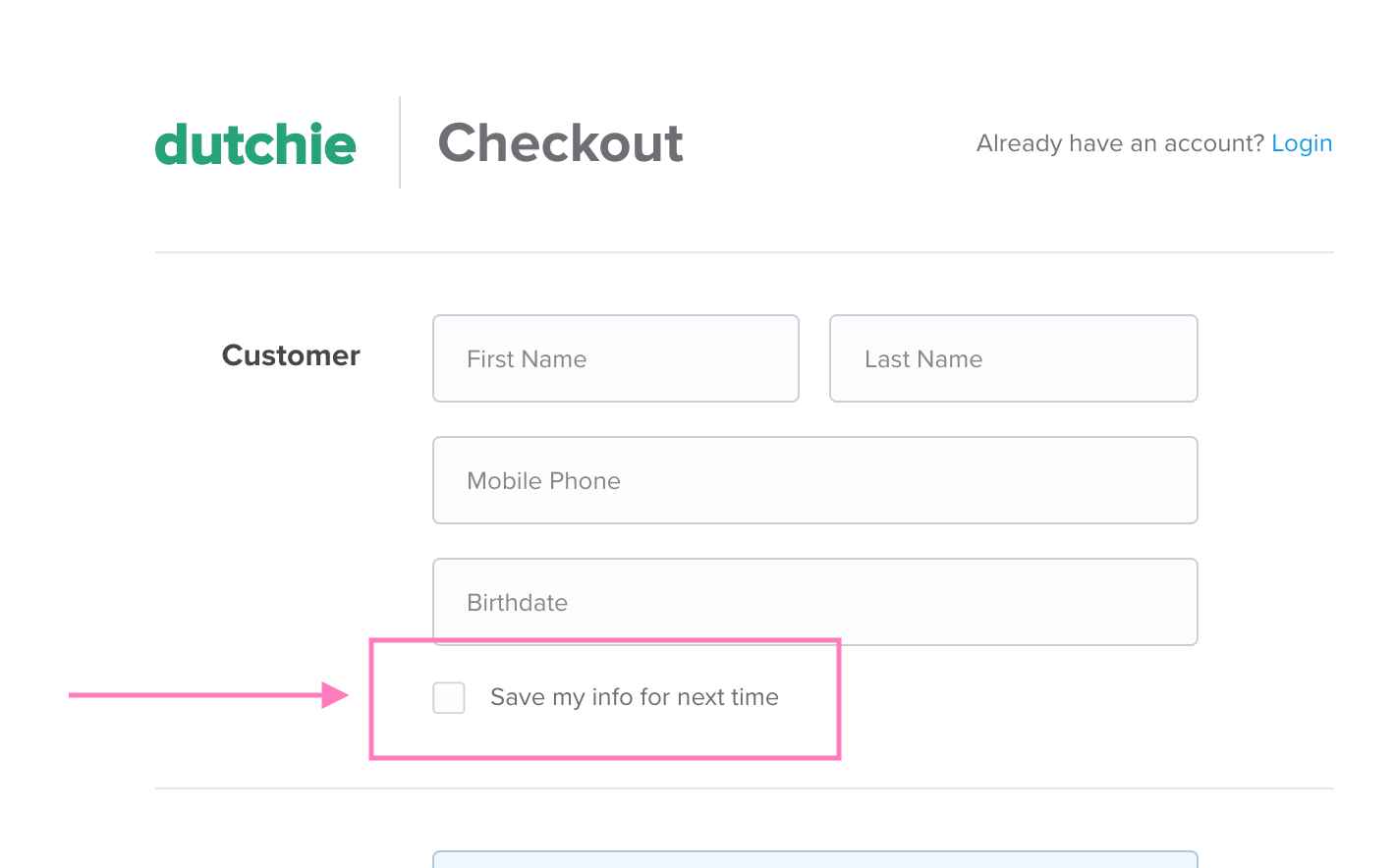1395x868 pixels.
Task: Click the 'Save my info for next time' label
Action: point(634,697)
